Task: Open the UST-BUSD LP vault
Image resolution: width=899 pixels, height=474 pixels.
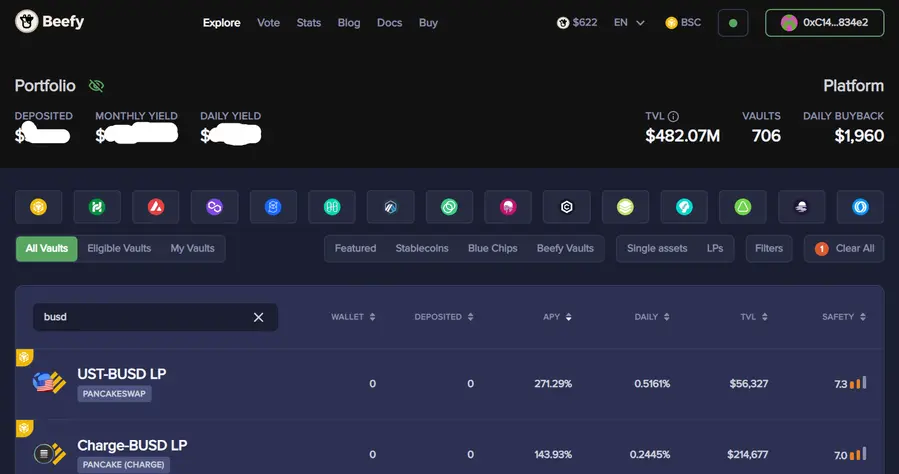Action: pyautogui.click(x=450, y=383)
